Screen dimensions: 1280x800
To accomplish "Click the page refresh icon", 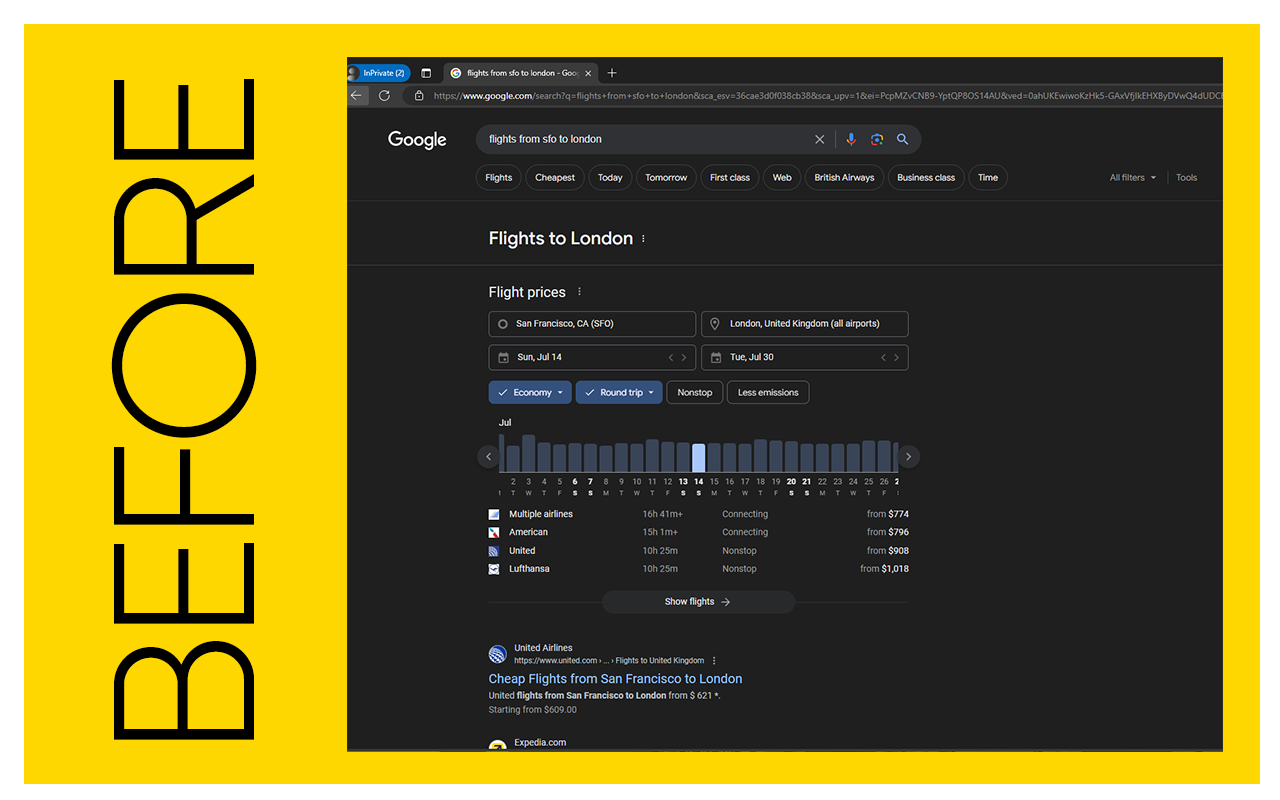I will pos(384,95).
